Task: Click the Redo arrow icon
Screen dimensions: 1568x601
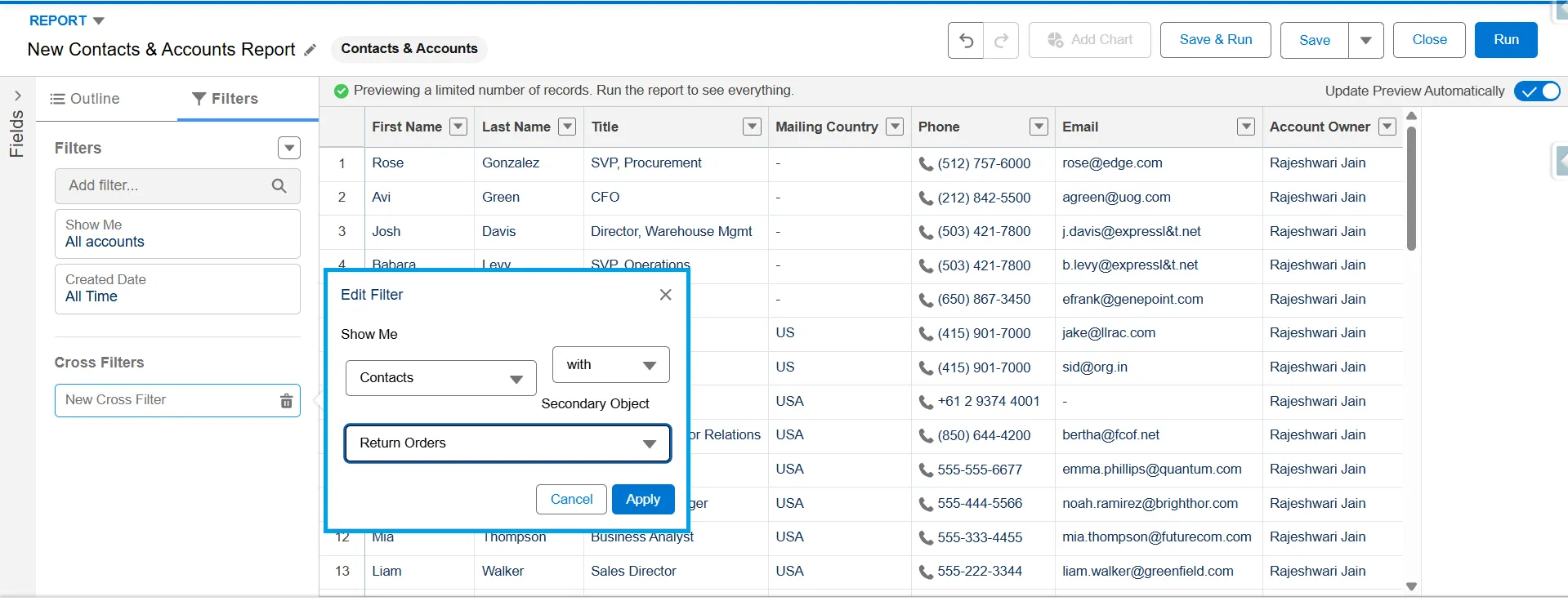Action: point(1001,40)
